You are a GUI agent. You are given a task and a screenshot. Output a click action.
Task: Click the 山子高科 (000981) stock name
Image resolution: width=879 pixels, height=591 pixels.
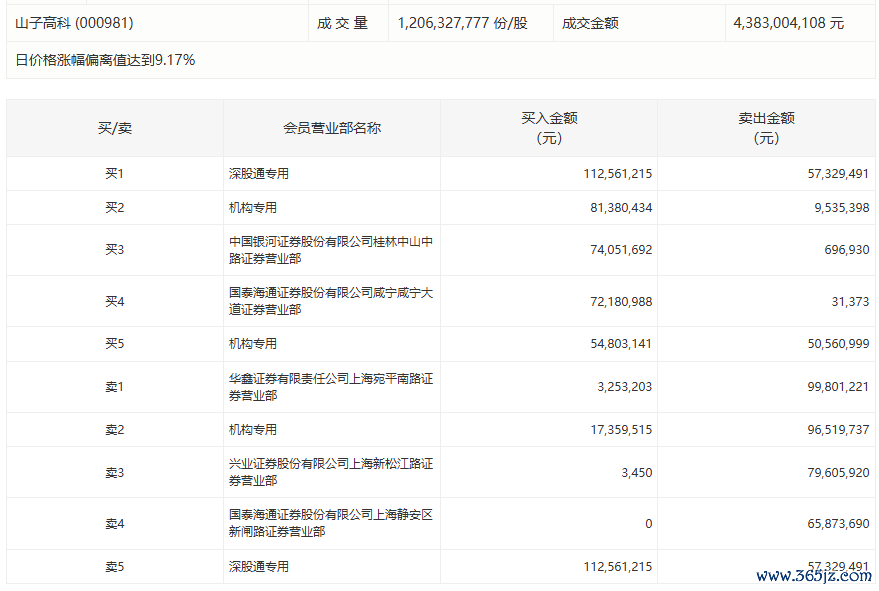[74, 22]
